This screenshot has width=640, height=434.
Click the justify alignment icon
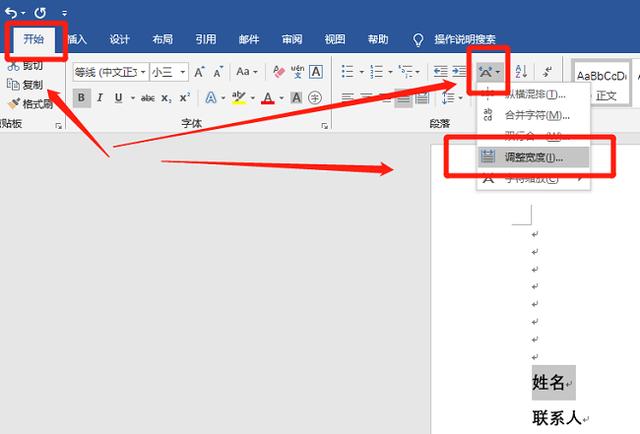pyautogui.click(x=403, y=98)
